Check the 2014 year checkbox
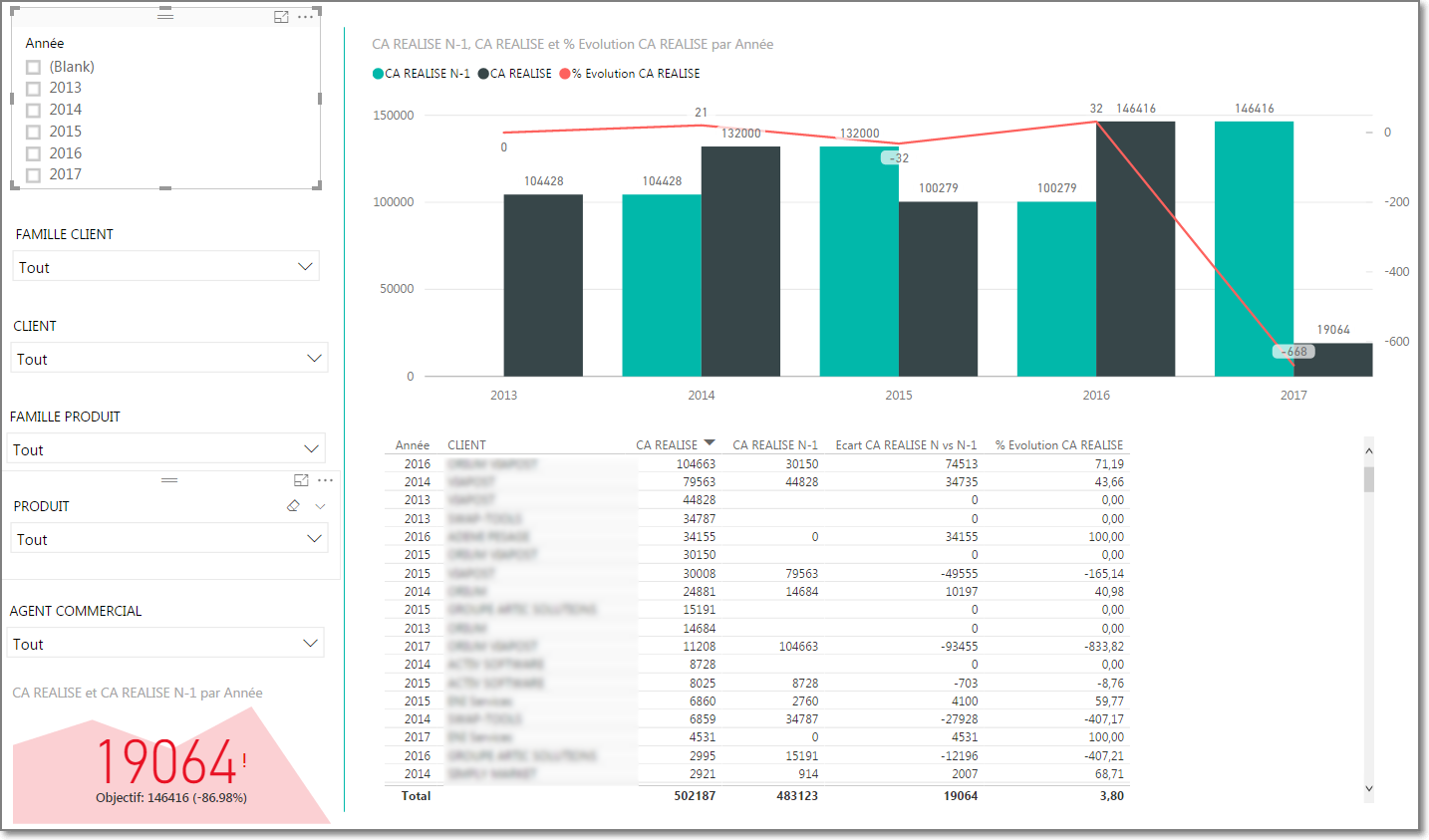The image size is (1429, 840). 33,111
